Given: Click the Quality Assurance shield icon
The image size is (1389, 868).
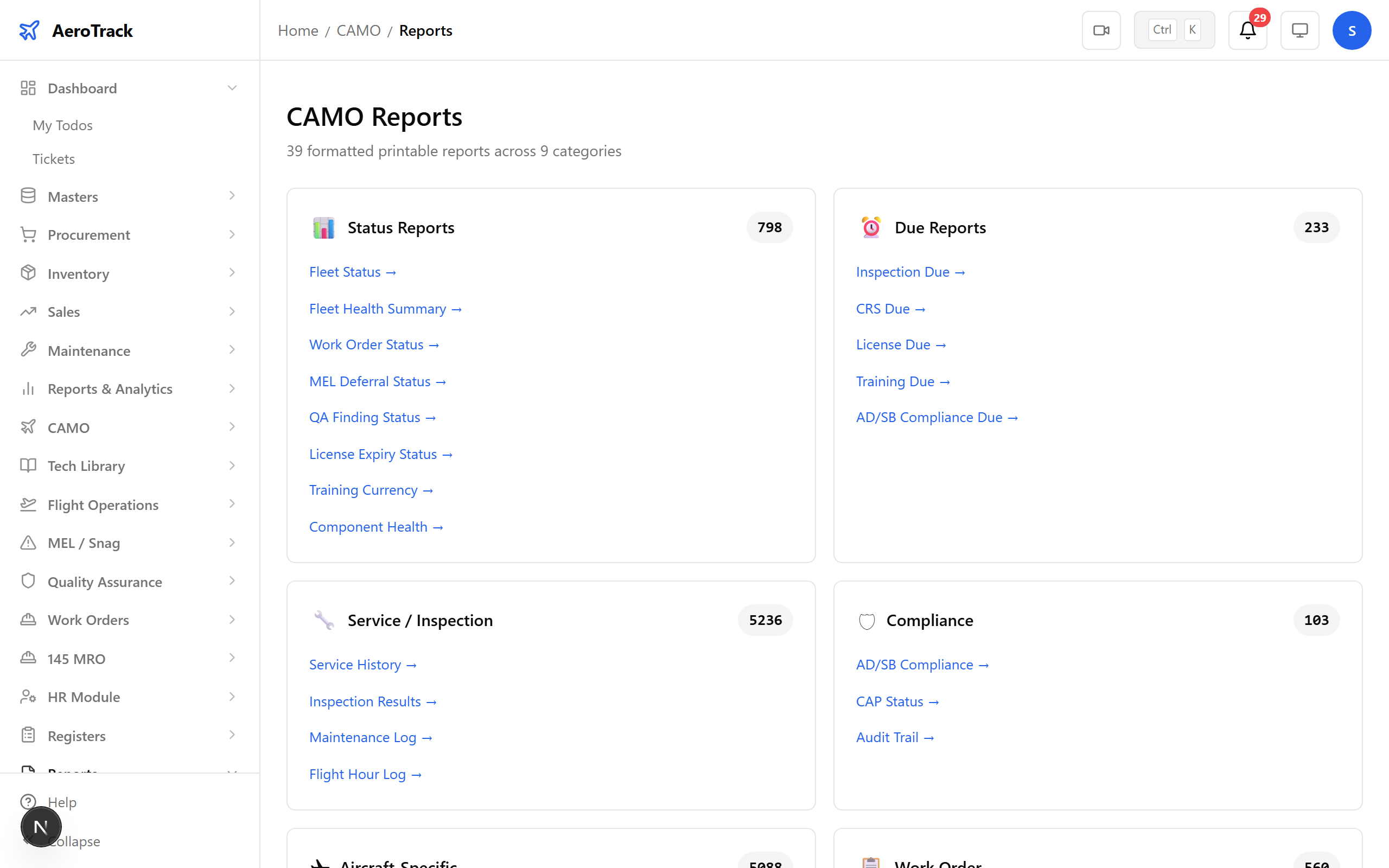Looking at the screenshot, I should (x=29, y=581).
